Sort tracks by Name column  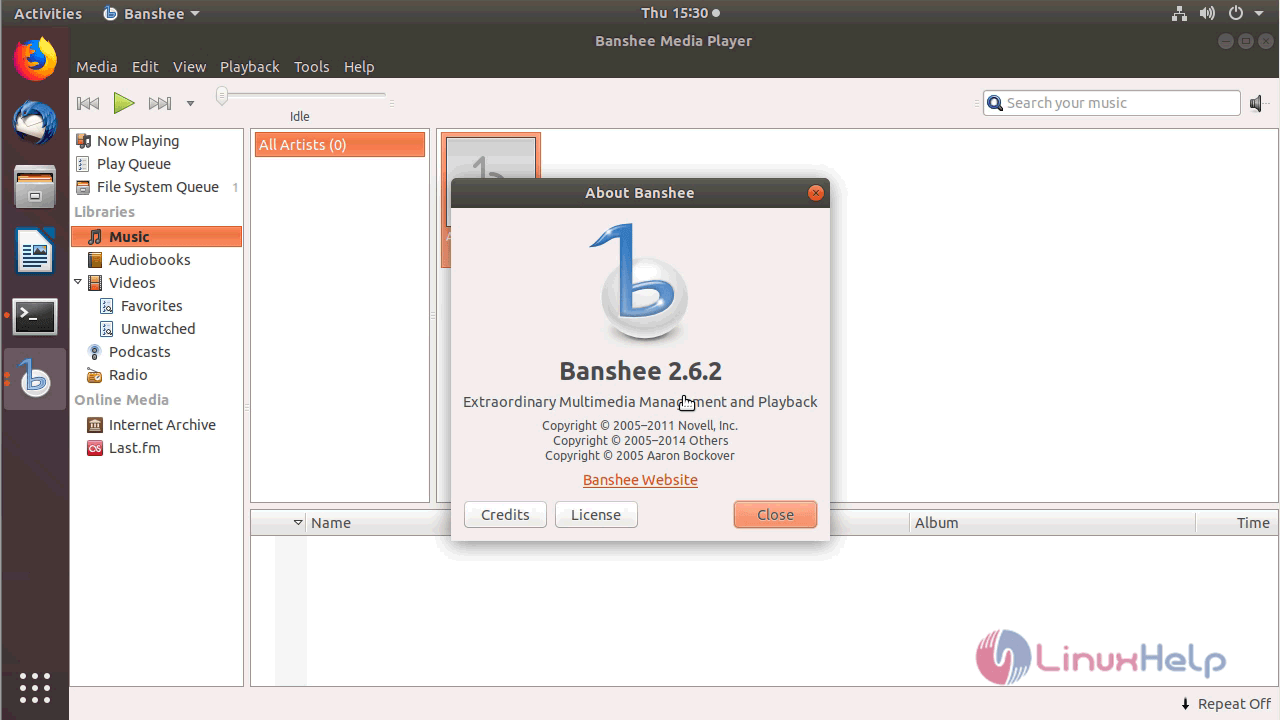pos(331,523)
